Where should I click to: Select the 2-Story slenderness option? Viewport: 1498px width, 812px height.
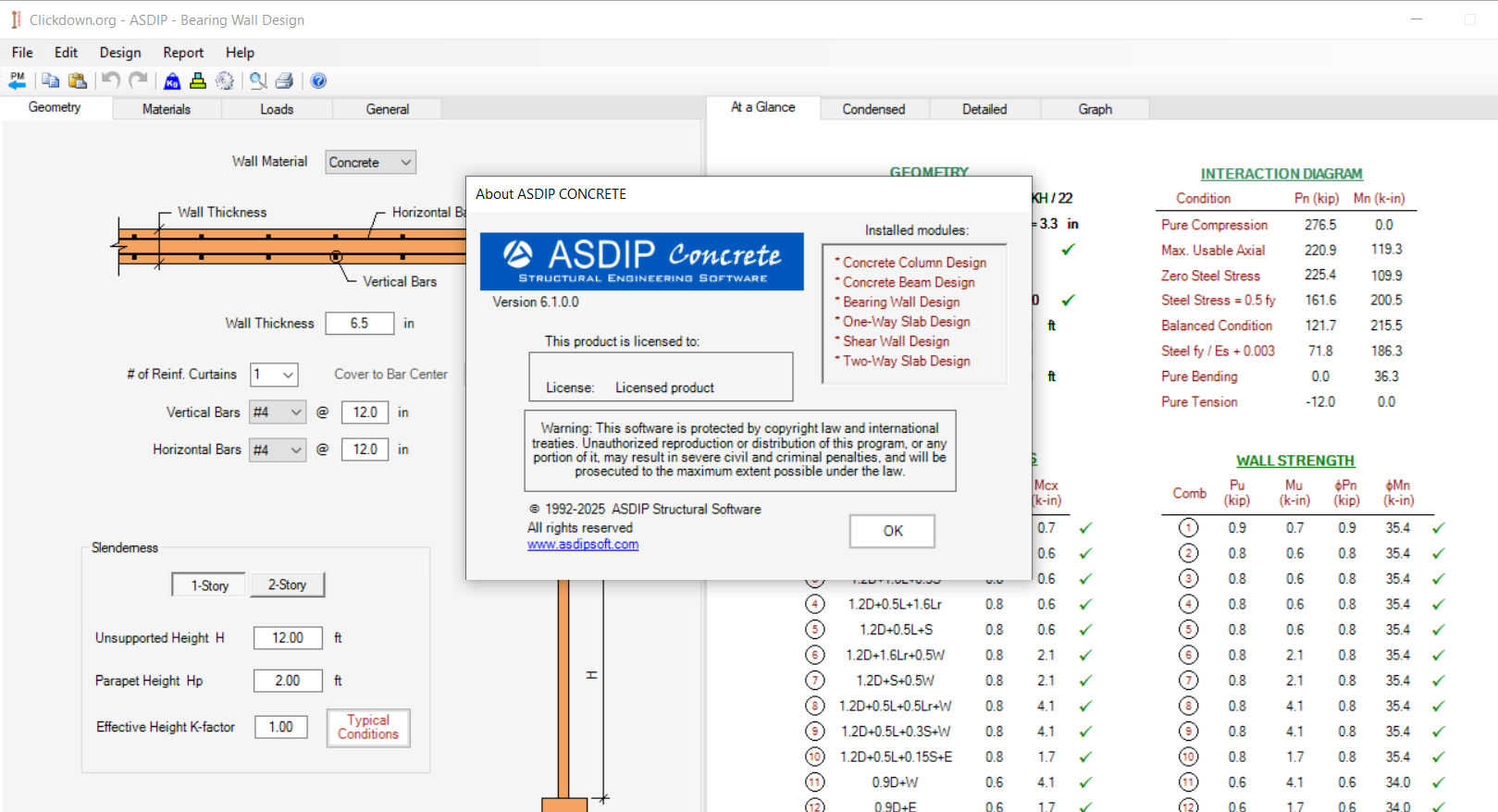point(288,584)
